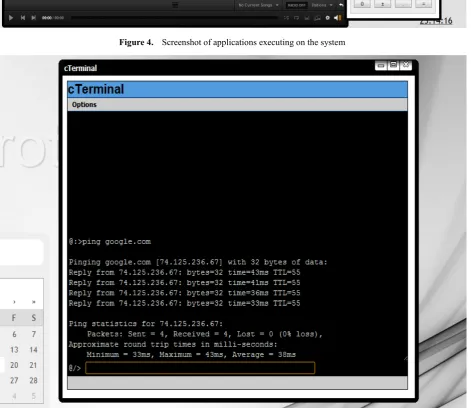Open media player settings gear icon
The width and height of the screenshot is (471, 408).
328,18
